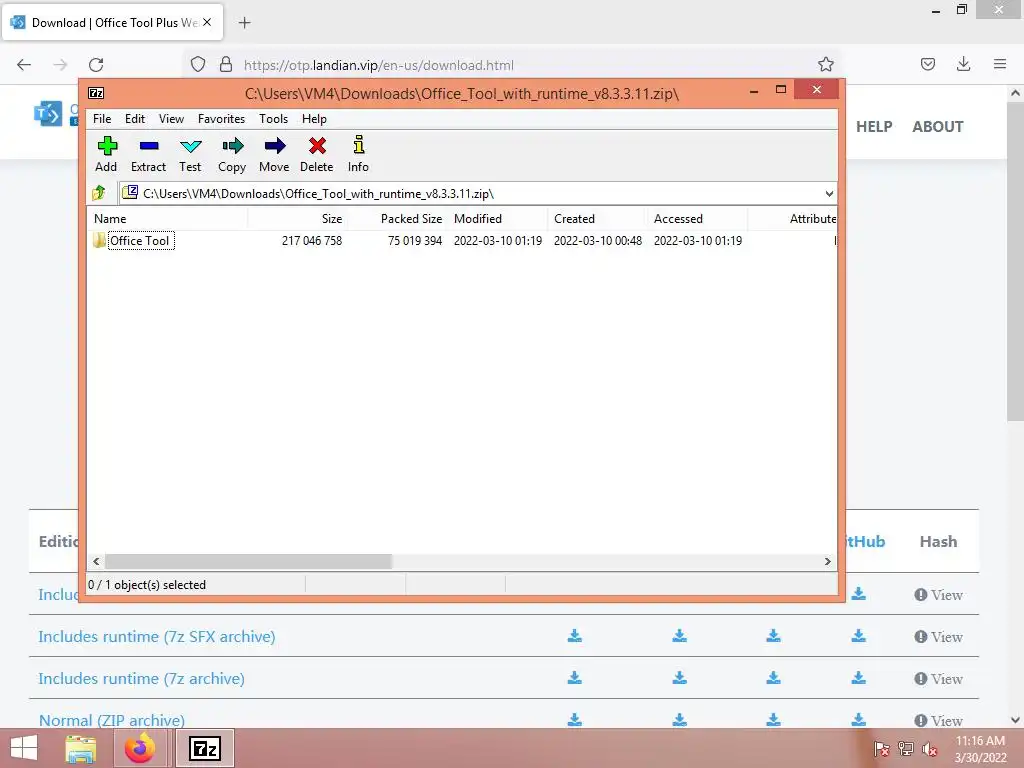Screen dimensions: 1024x768
Task: Go up one folder level icon
Action: pos(99,193)
